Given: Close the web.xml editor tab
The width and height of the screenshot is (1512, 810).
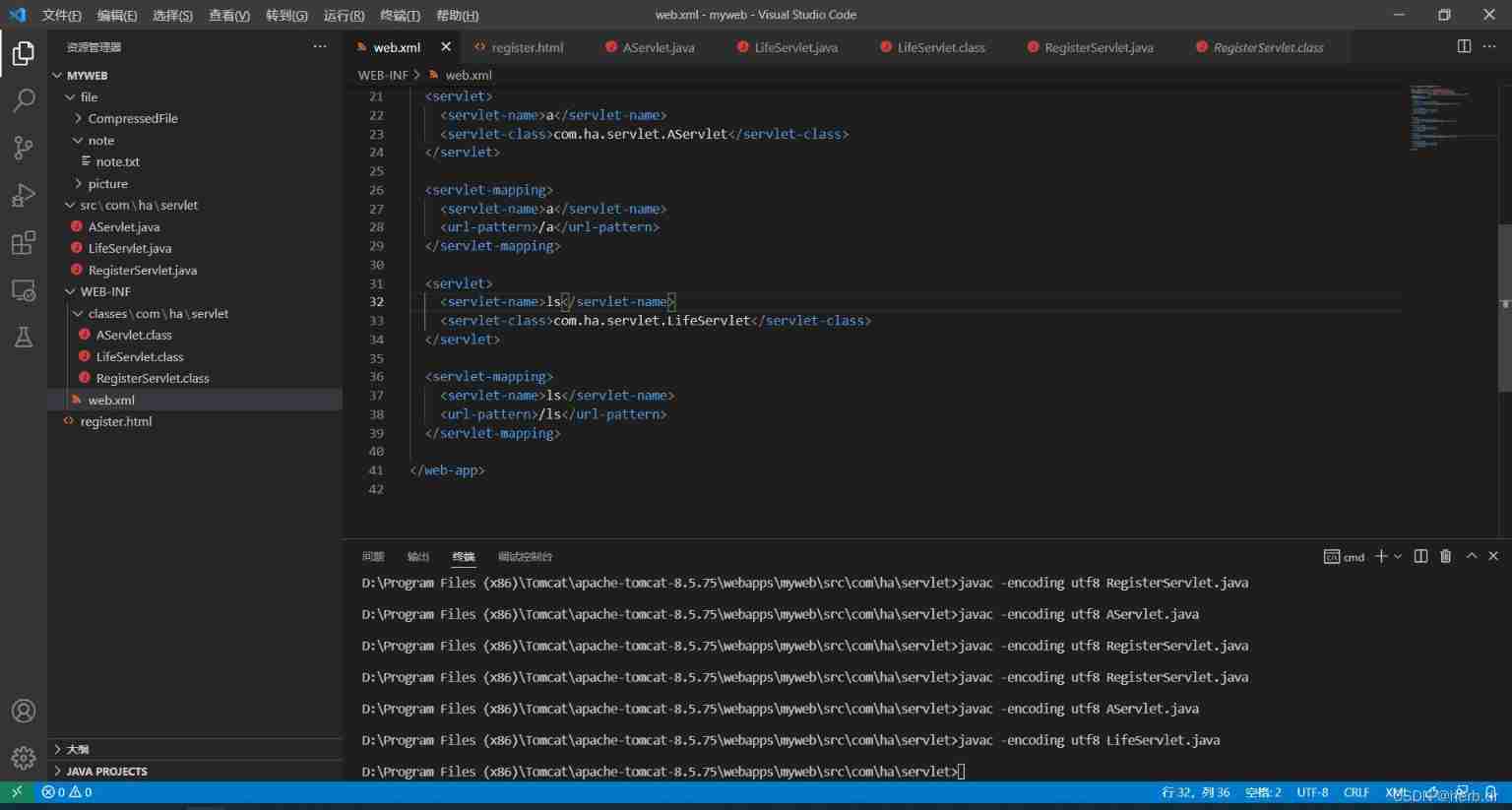Looking at the screenshot, I should (x=446, y=46).
